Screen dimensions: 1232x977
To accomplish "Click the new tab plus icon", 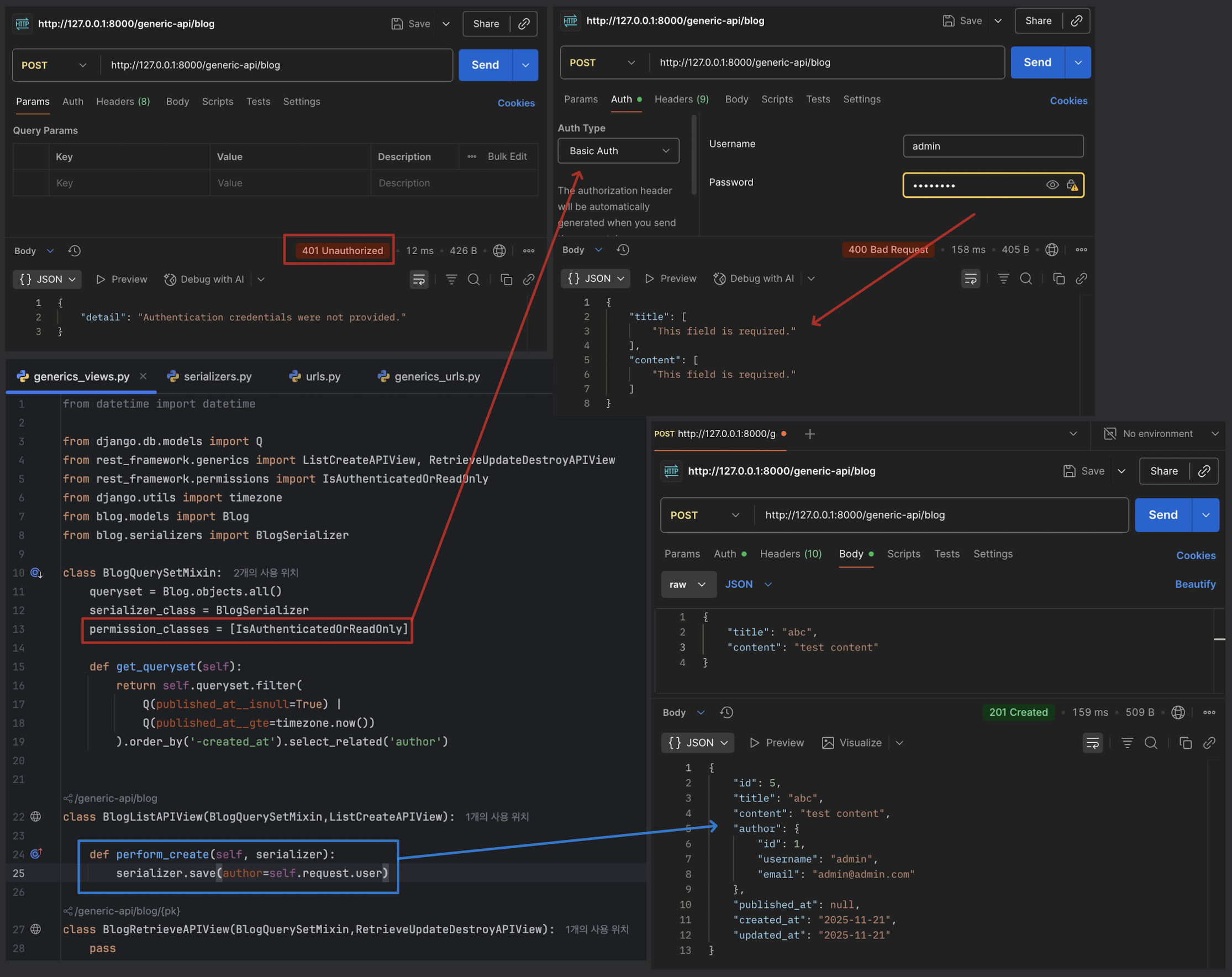I will [x=810, y=434].
